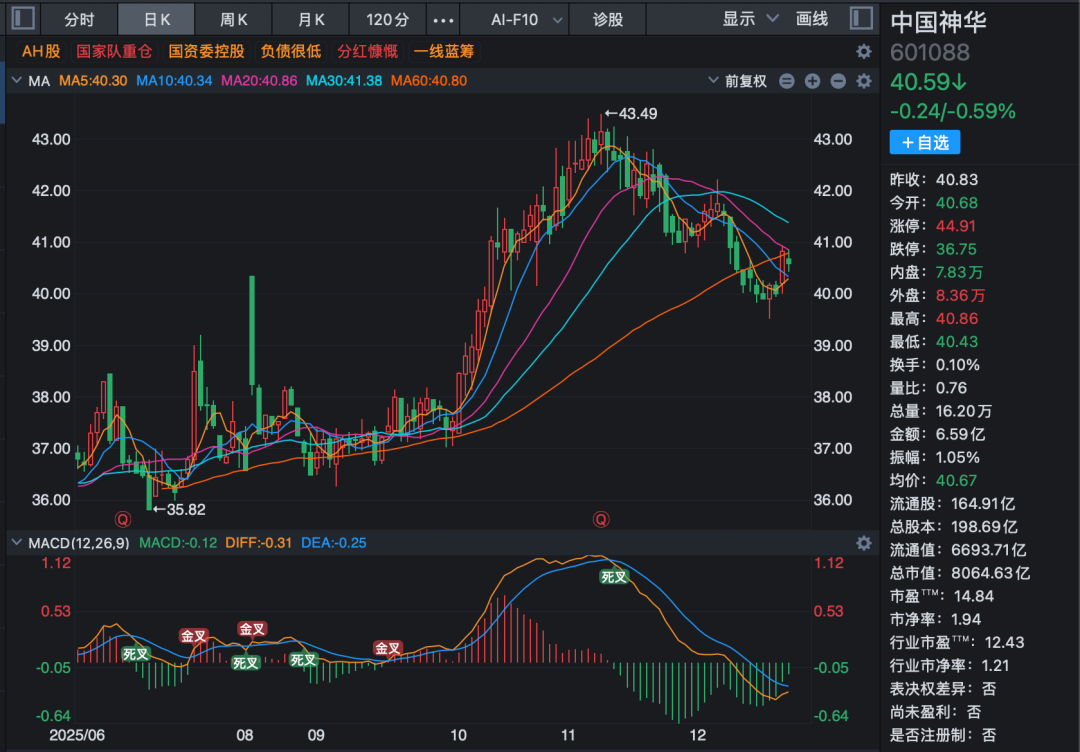Toggle the left sidebar panel icon

pos(24,18)
